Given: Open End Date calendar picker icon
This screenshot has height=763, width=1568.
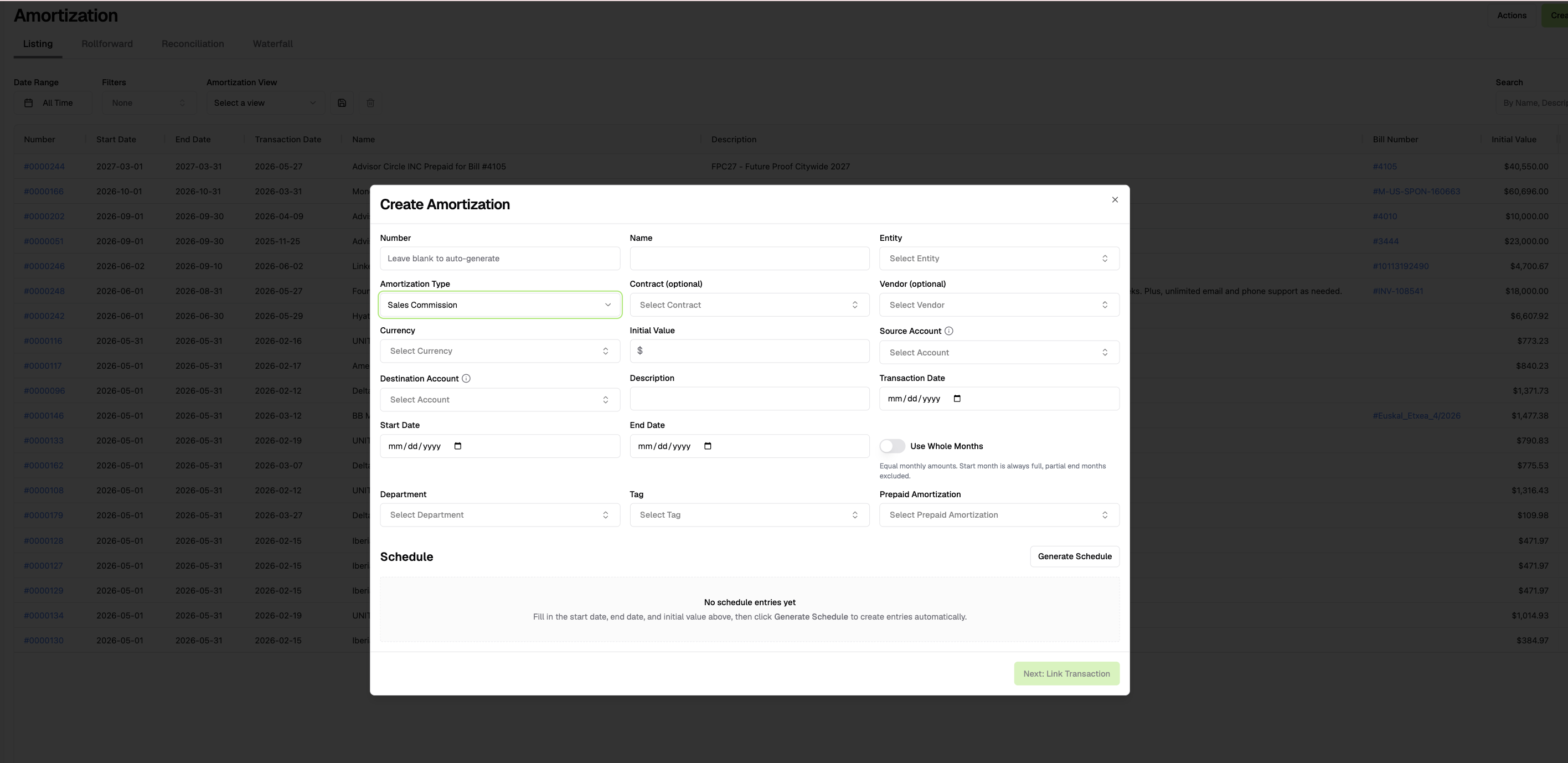Looking at the screenshot, I should click(707, 446).
